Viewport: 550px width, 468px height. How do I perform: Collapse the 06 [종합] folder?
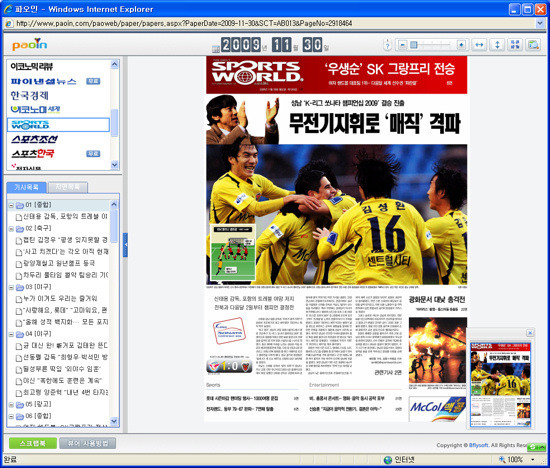[11, 416]
